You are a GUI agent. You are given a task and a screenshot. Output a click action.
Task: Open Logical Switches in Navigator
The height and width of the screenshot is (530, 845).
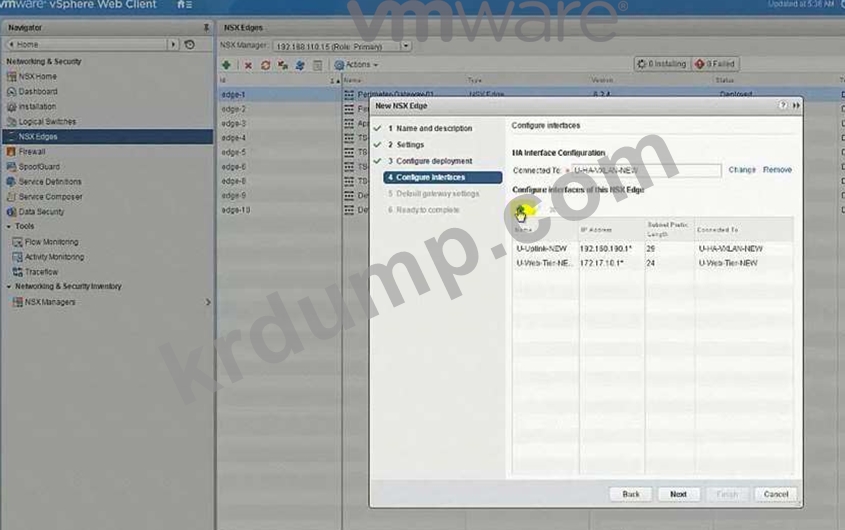pyautogui.click(x=47, y=122)
